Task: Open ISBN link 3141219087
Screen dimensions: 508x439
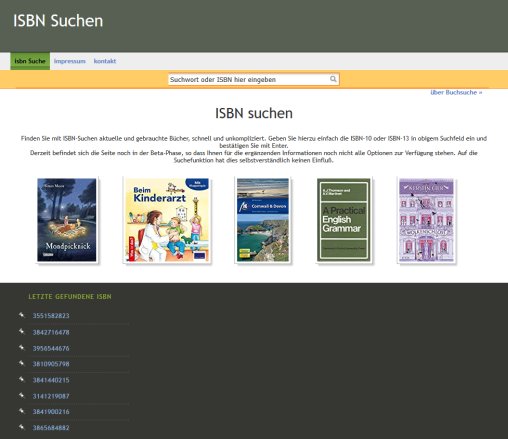Action: pyautogui.click(x=51, y=396)
